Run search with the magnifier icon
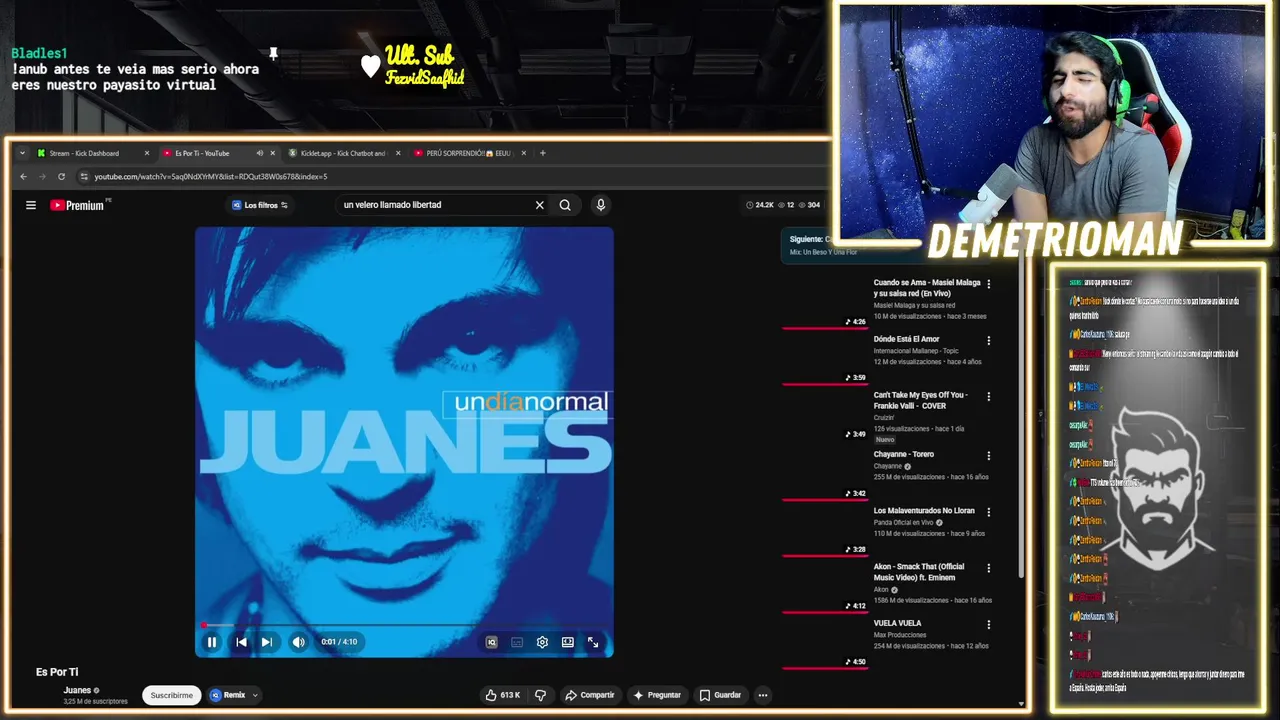The height and width of the screenshot is (720, 1280). tap(565, 205)
